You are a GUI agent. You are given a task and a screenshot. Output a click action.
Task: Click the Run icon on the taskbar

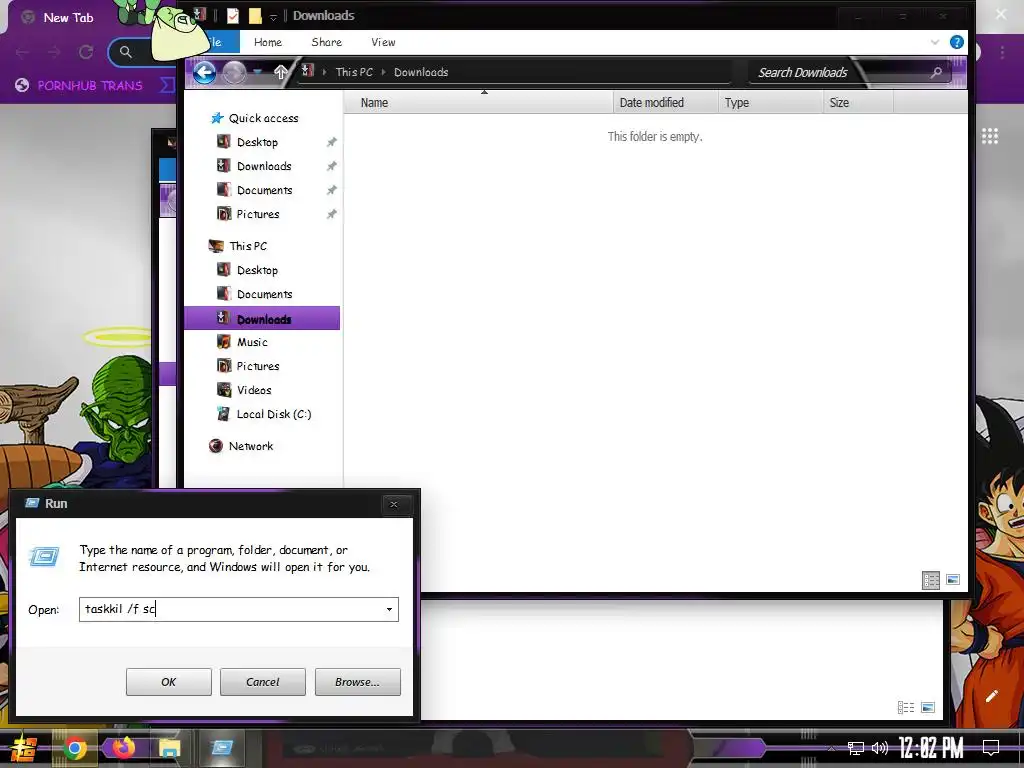point(222,748)
